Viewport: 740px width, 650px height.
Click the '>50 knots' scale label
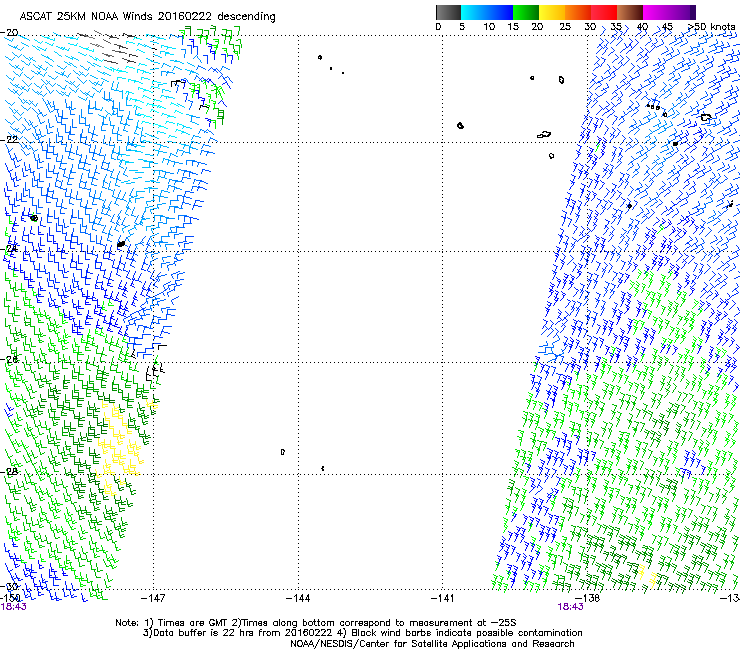[712, 27]
